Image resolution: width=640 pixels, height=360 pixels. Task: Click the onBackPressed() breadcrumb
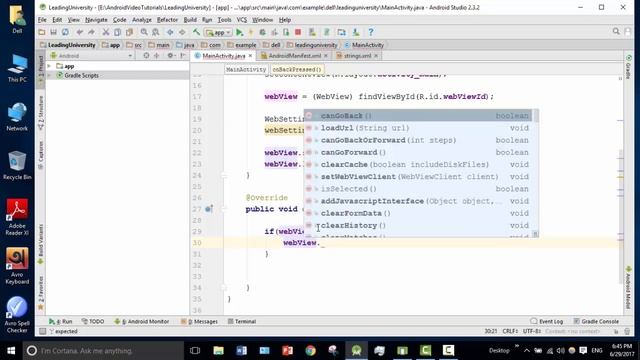(297, 69)
